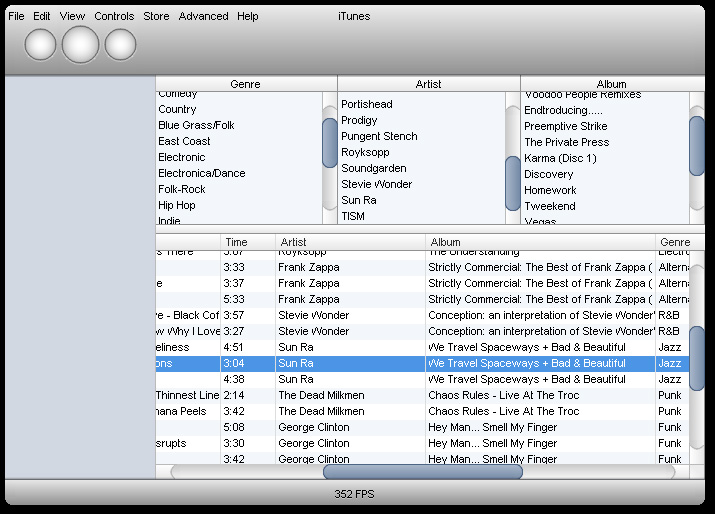715x514 pixels.
Task: Select Preemptive Strike album
Action: (605, 126)
